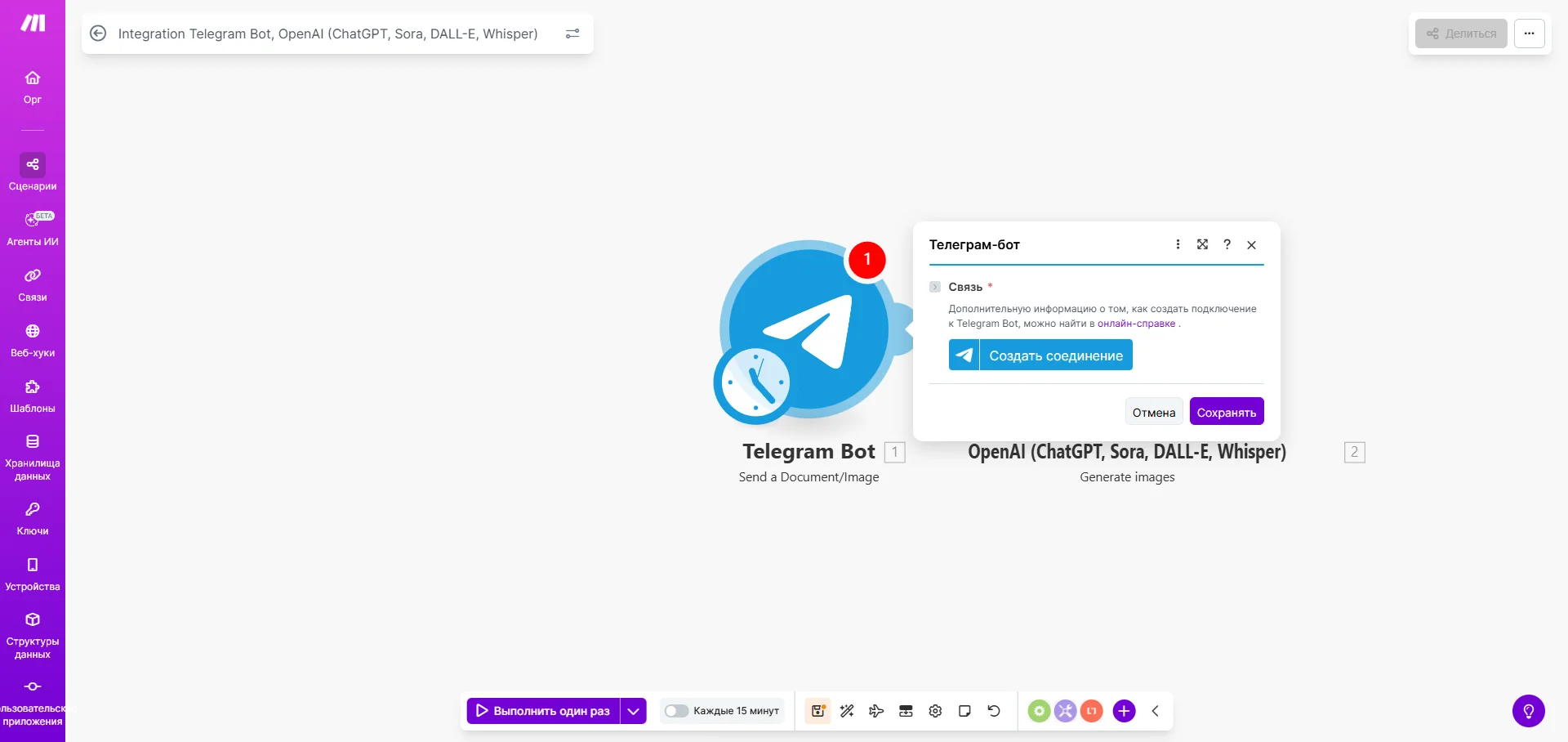
Task: Click the magic wand auto-align icon
Action: coord(847,711)
